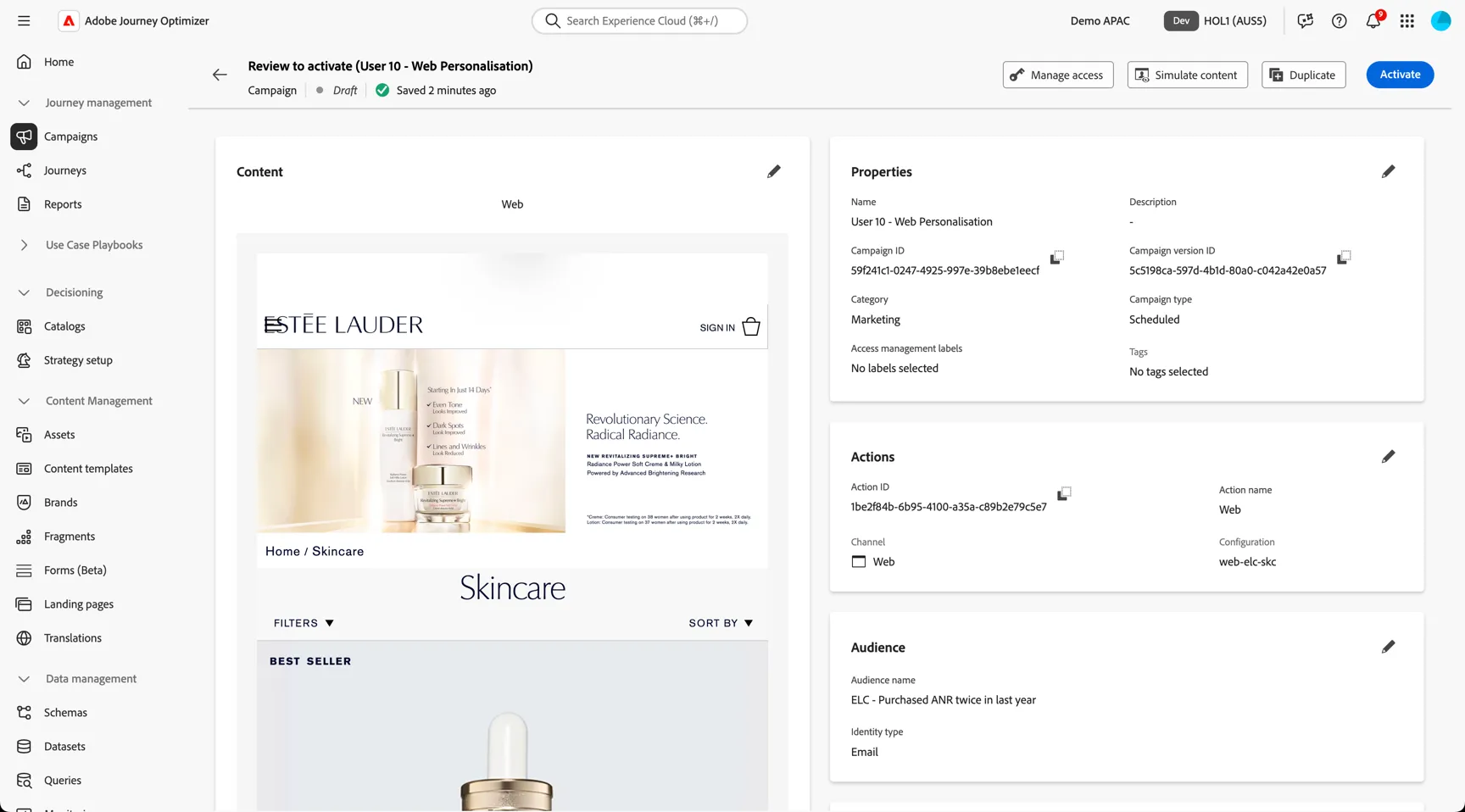Collapse the Decisioning section
Image resolution: width=1465 pixels, height=812 pixels.
[24, 292]
